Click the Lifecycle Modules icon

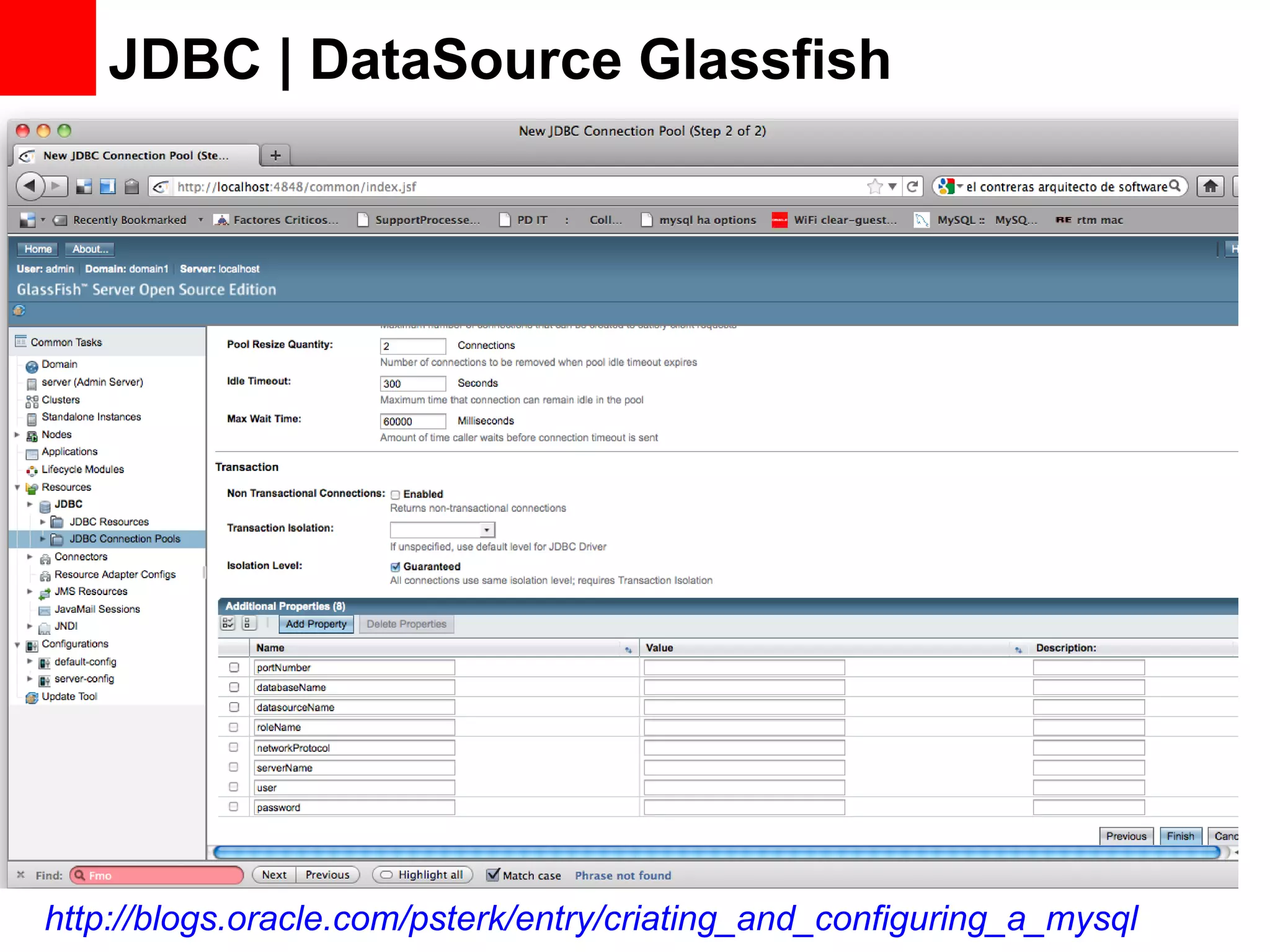[x=32, y=470]
